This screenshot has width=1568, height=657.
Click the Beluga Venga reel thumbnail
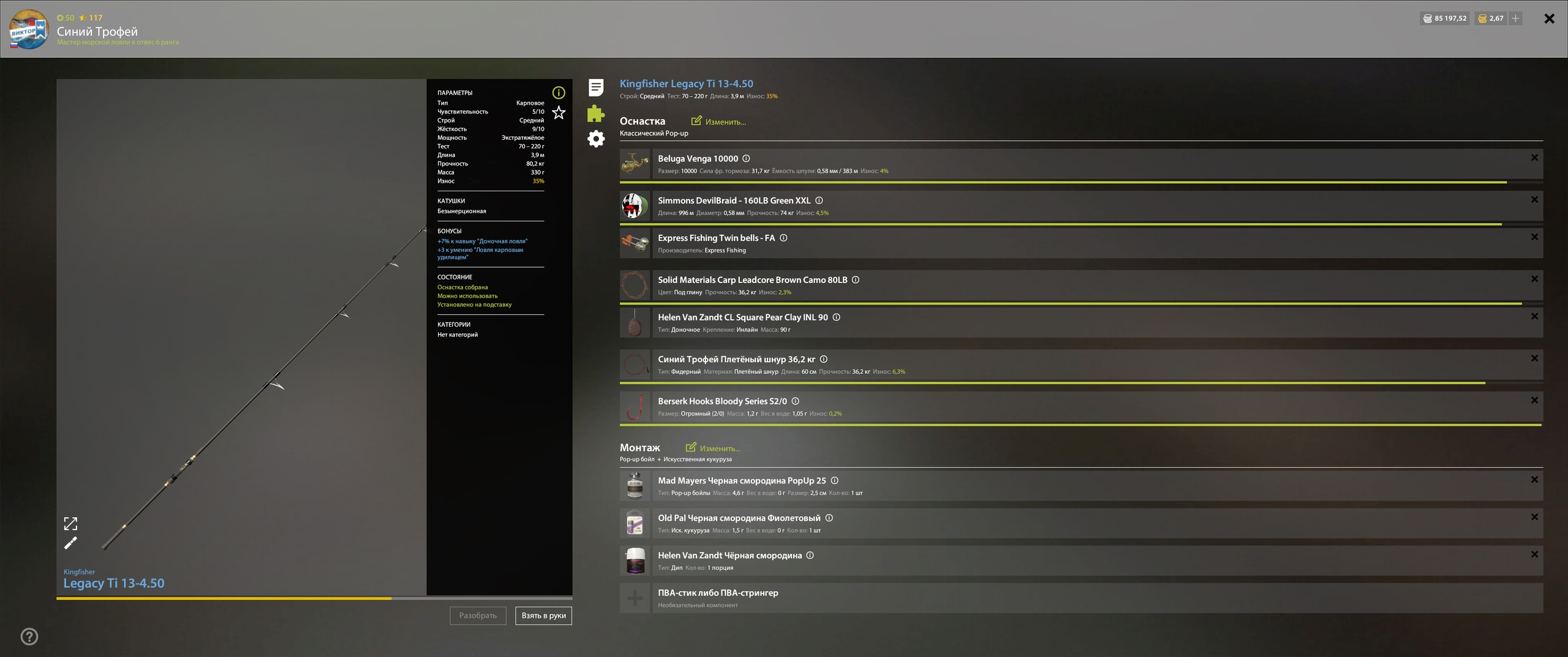click(x=635, y=164)
